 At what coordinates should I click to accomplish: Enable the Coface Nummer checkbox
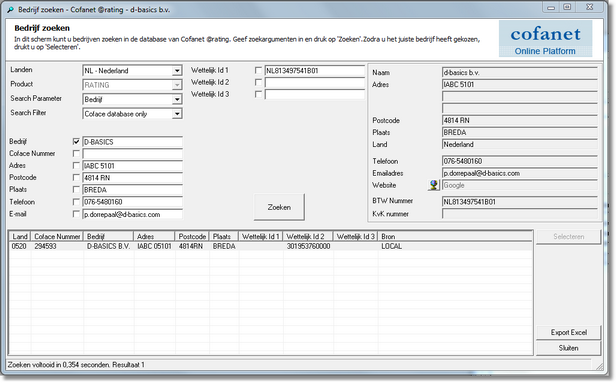[76, 154]
